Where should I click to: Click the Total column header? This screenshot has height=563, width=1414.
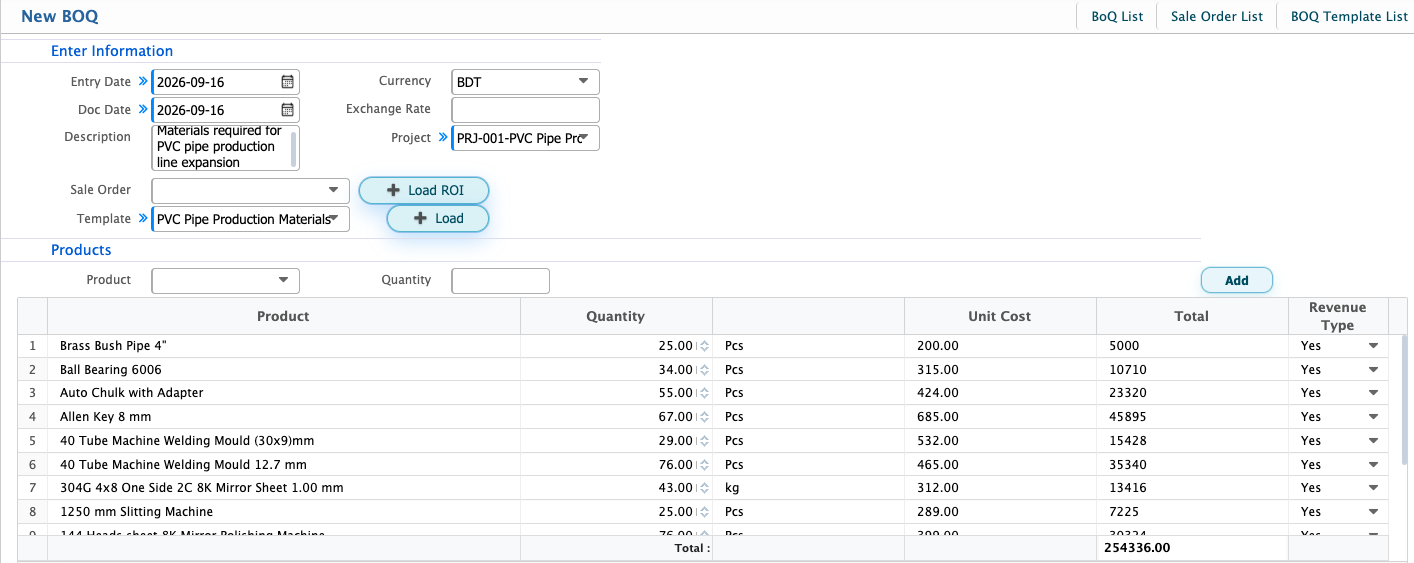(x=1192, y=316)
